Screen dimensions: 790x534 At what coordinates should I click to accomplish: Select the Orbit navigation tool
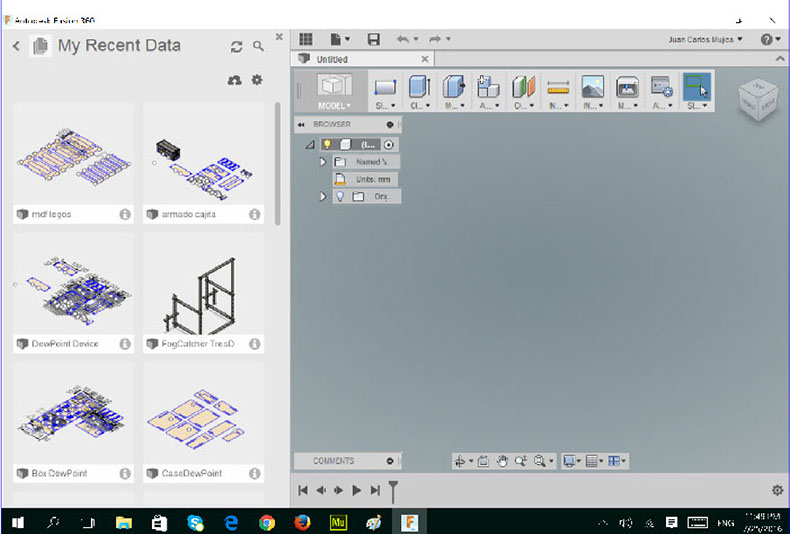[x=460, y=461]
